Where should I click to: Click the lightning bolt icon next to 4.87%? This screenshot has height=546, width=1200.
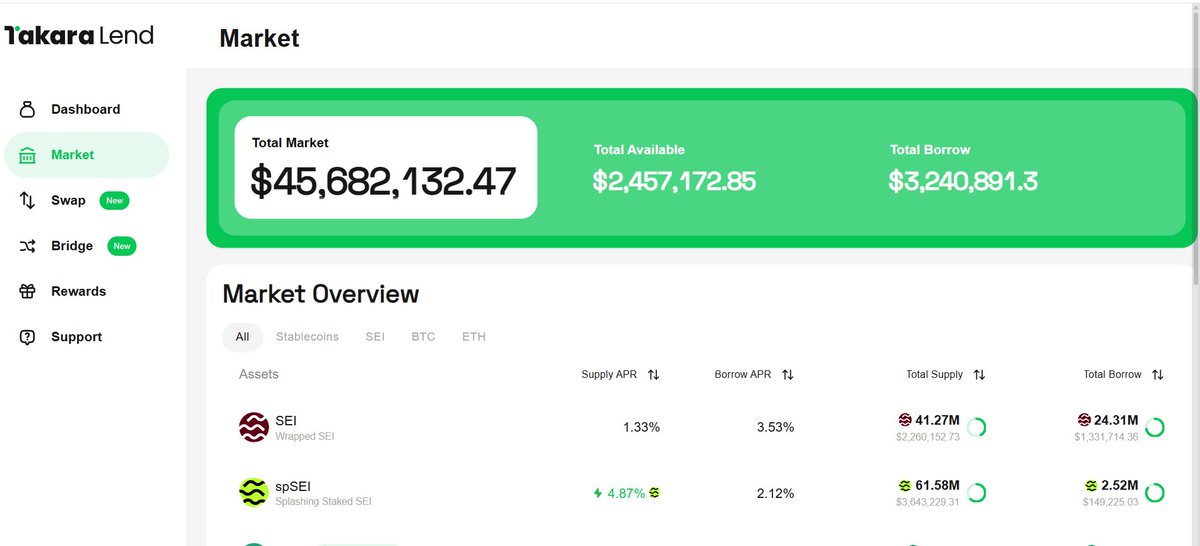[598, 493]
